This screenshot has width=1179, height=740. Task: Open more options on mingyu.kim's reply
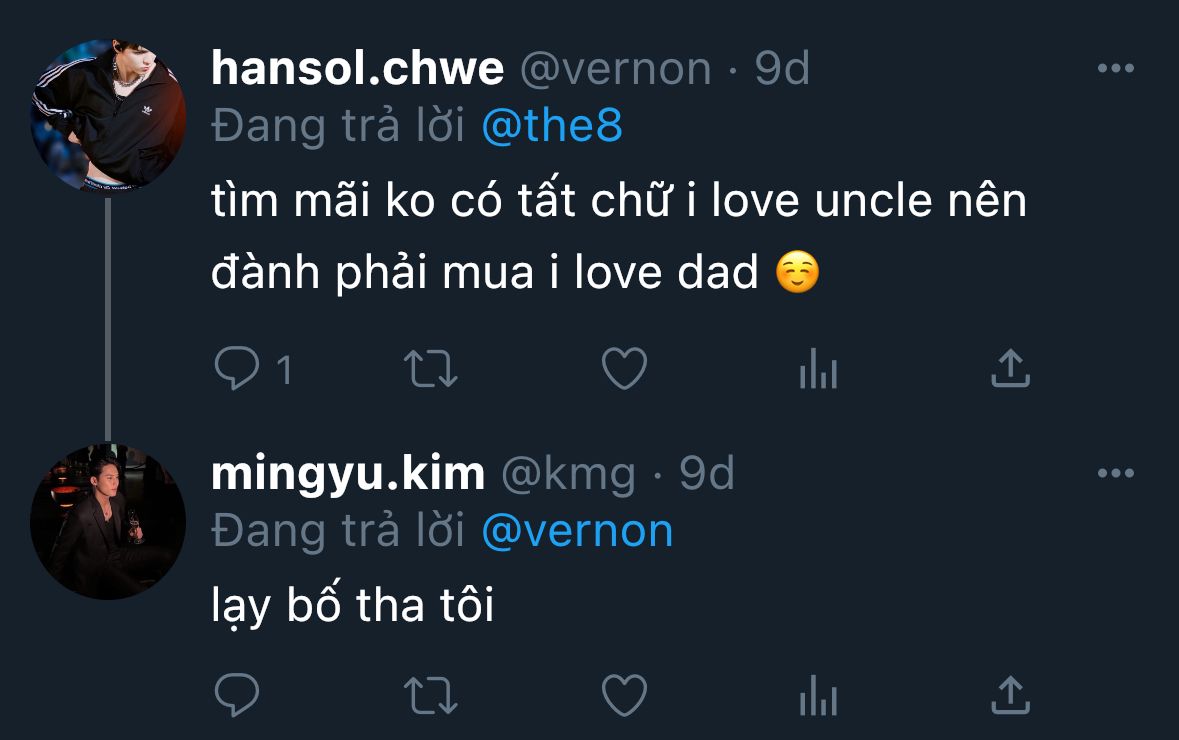click(1115, 473)
